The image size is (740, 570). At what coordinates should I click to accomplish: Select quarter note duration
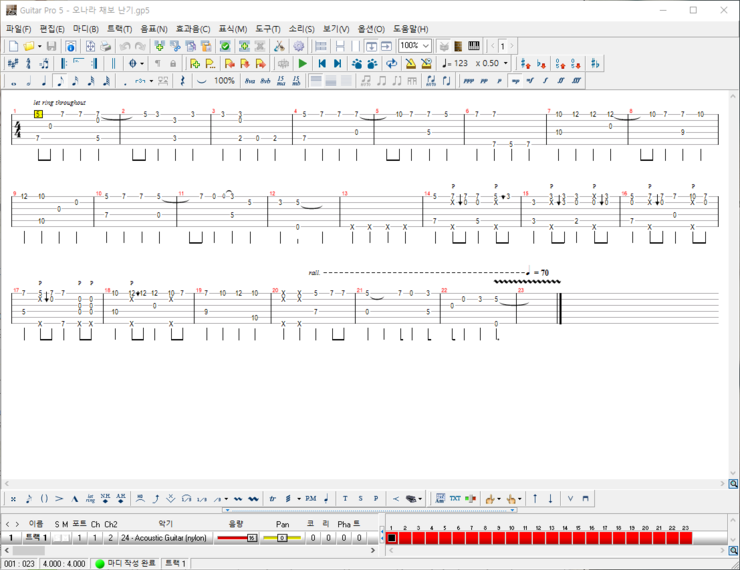click(44, 81)
